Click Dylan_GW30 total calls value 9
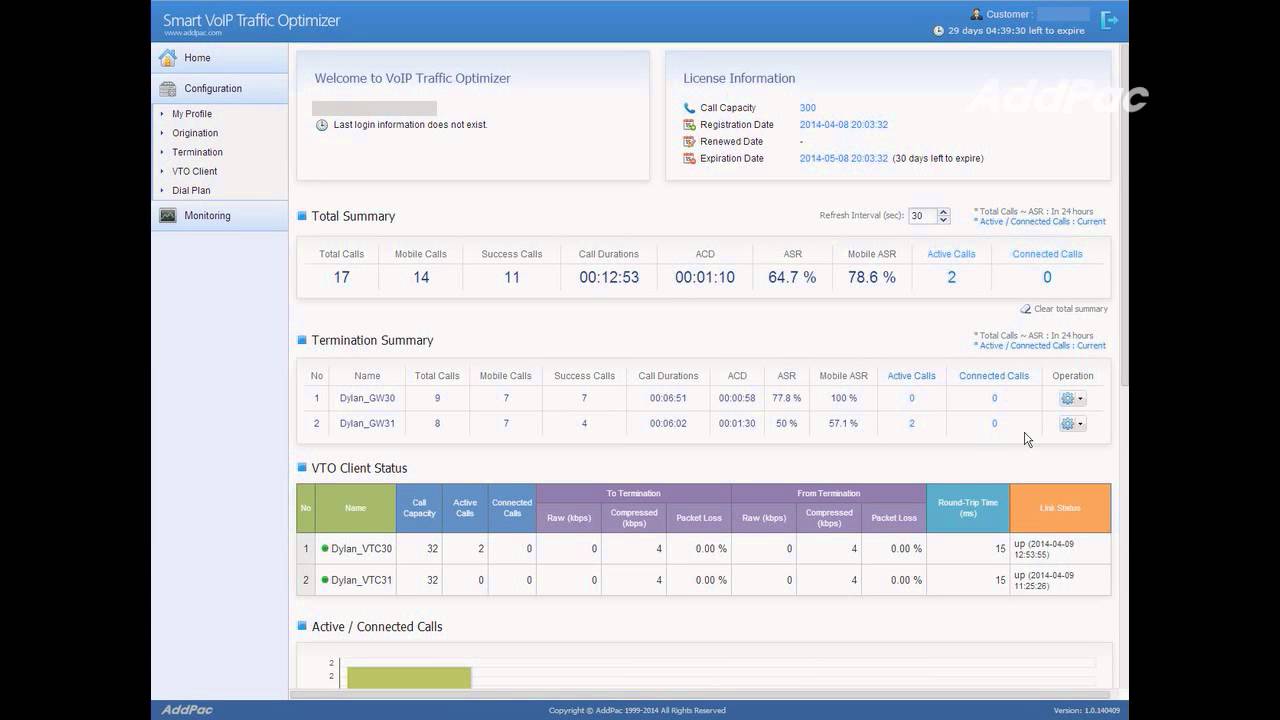Image resolution: width=1280 pixels, height=720 pixels. click(x=437, y=398)
